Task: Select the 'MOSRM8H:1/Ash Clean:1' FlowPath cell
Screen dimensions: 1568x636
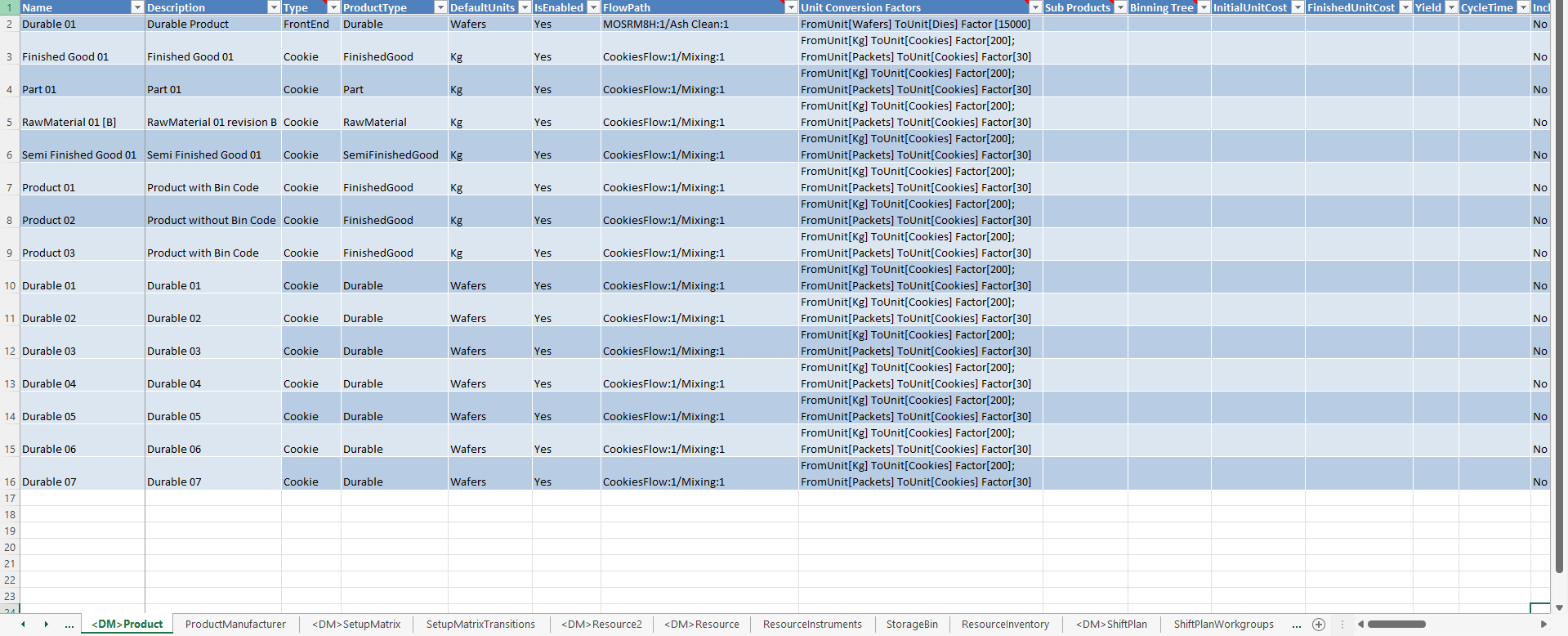Action: (x=700, y=24)
